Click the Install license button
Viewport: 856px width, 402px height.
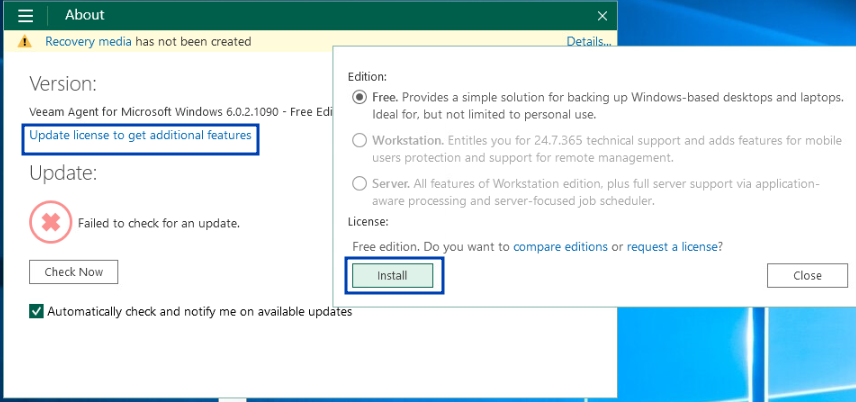click(393, 276)
